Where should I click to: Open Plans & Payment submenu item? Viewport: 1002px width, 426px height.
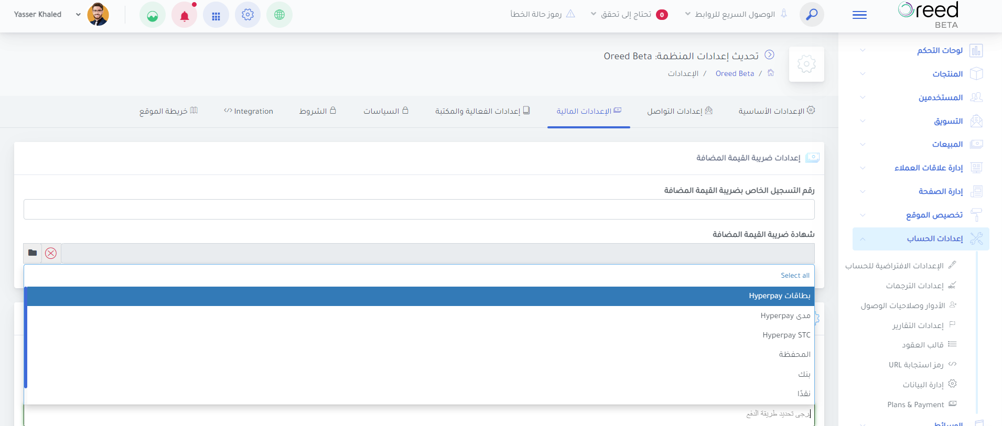pyautogui.click(x=922, y=404)
